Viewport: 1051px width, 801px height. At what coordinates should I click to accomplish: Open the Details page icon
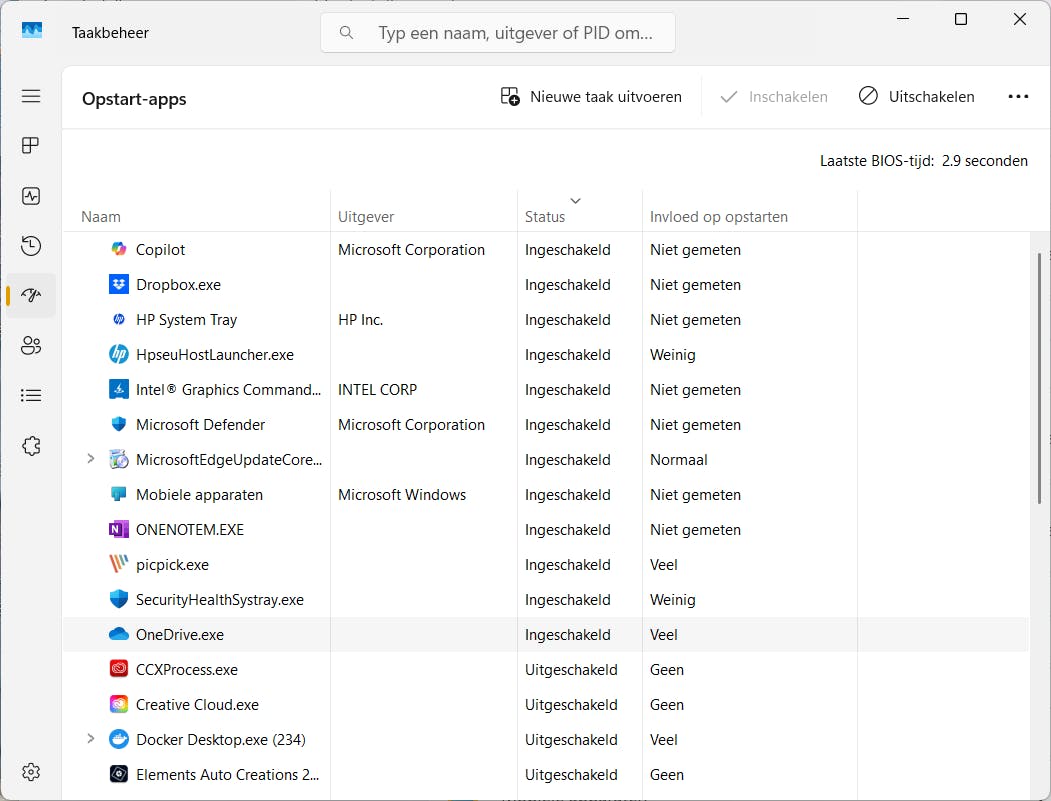coord(31,396)
